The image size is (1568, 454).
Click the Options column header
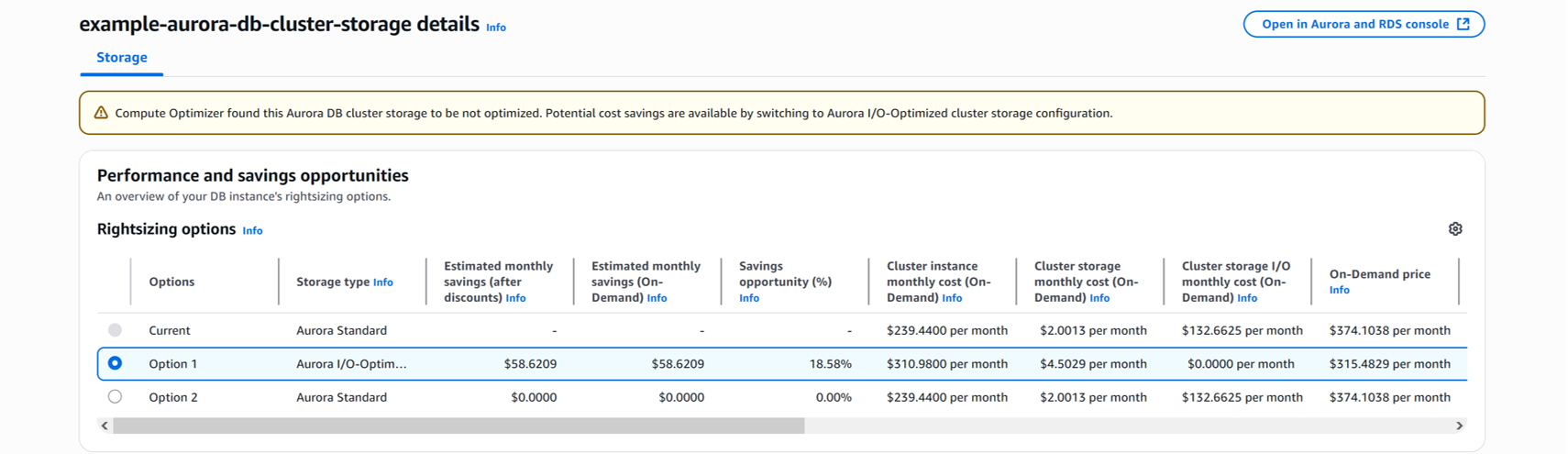(x=171, y=282)
